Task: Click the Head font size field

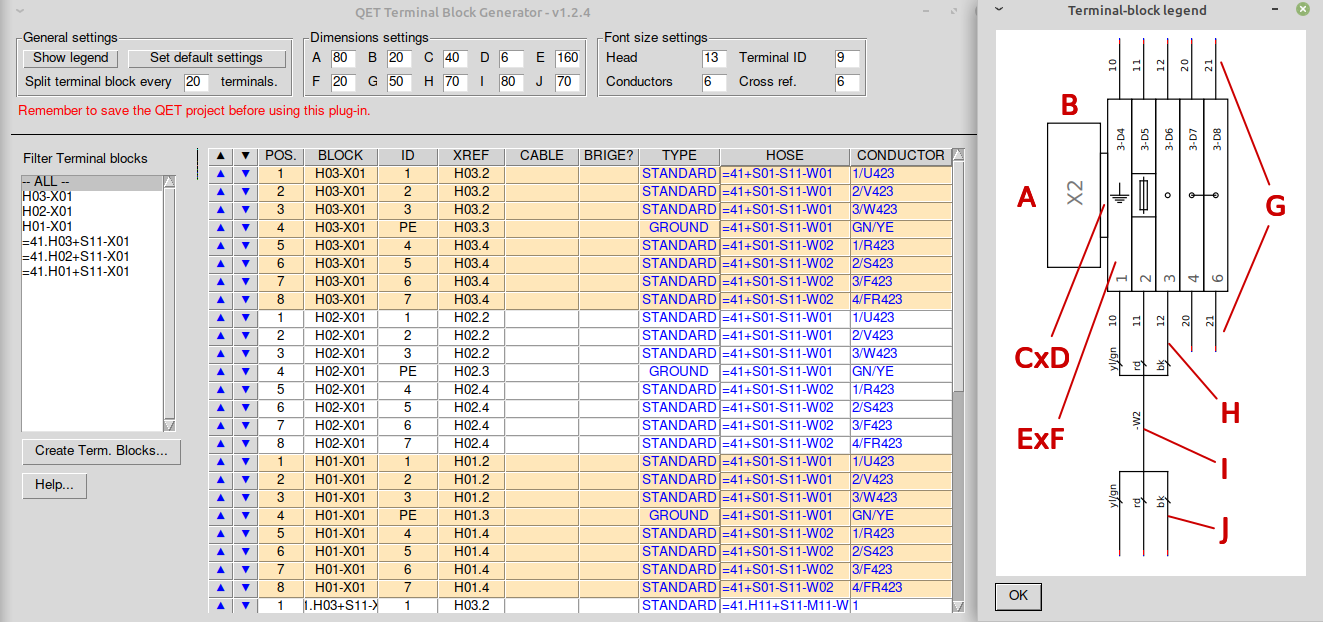Action: (x=714, y=58)
